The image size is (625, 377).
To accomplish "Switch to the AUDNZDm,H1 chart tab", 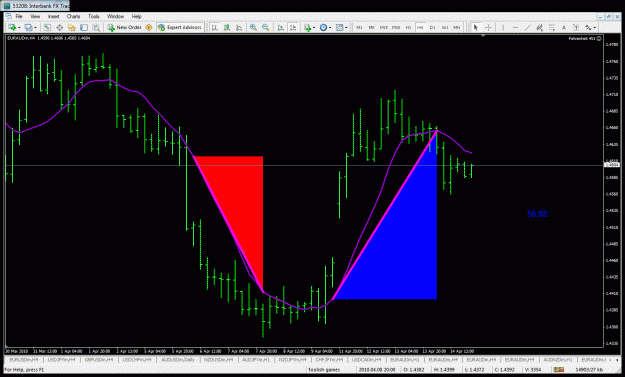I will [558, 360].
